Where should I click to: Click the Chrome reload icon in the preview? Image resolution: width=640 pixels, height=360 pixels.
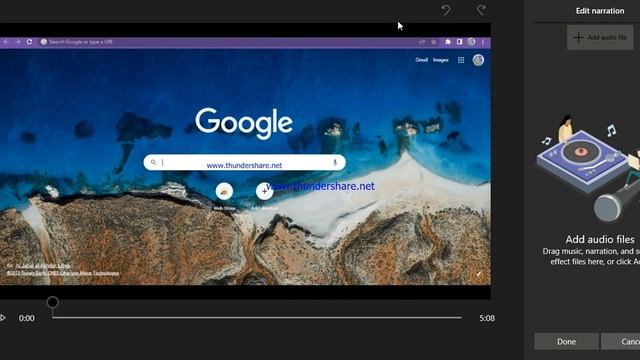[29, 42]
